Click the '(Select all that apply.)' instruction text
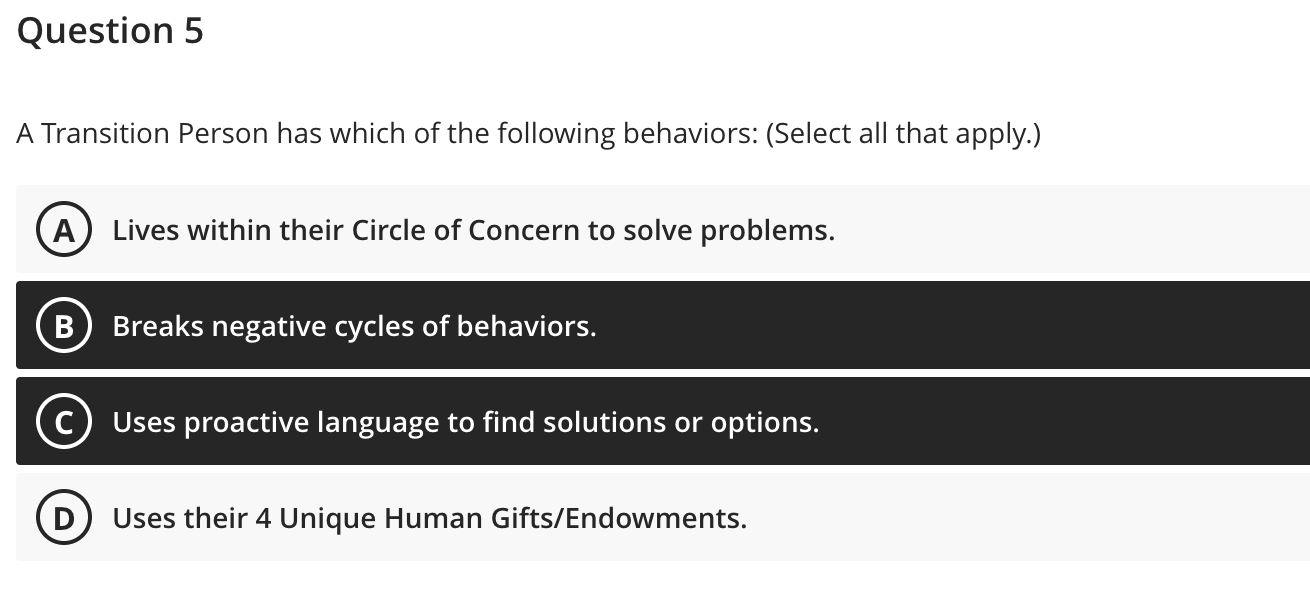The height and width of the screenshot is (604, 1310). coord(900,133)
